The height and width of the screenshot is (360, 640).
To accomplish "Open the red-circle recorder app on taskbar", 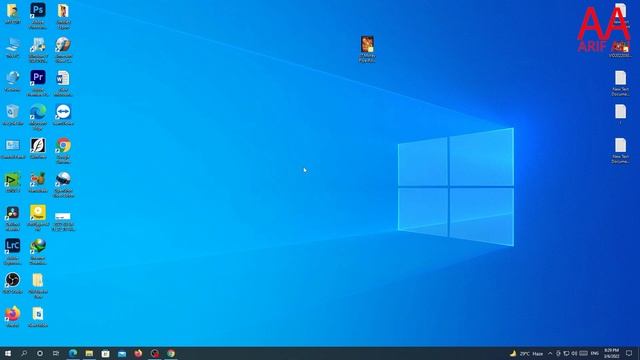I will pos(155,353).
